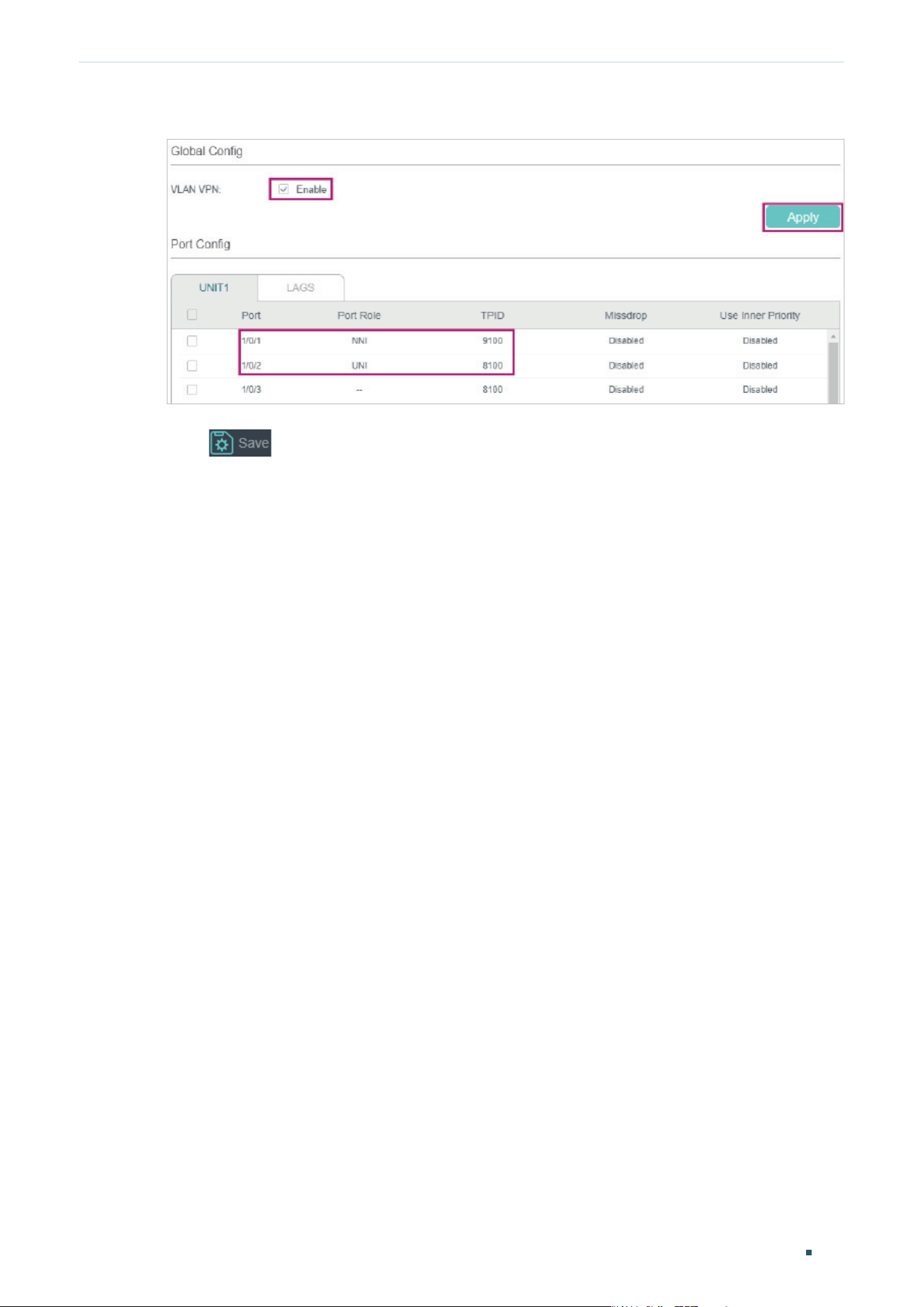Click the 9100 TPID value
Viewport: 924px width, 1307px height.
click(493, 341)
